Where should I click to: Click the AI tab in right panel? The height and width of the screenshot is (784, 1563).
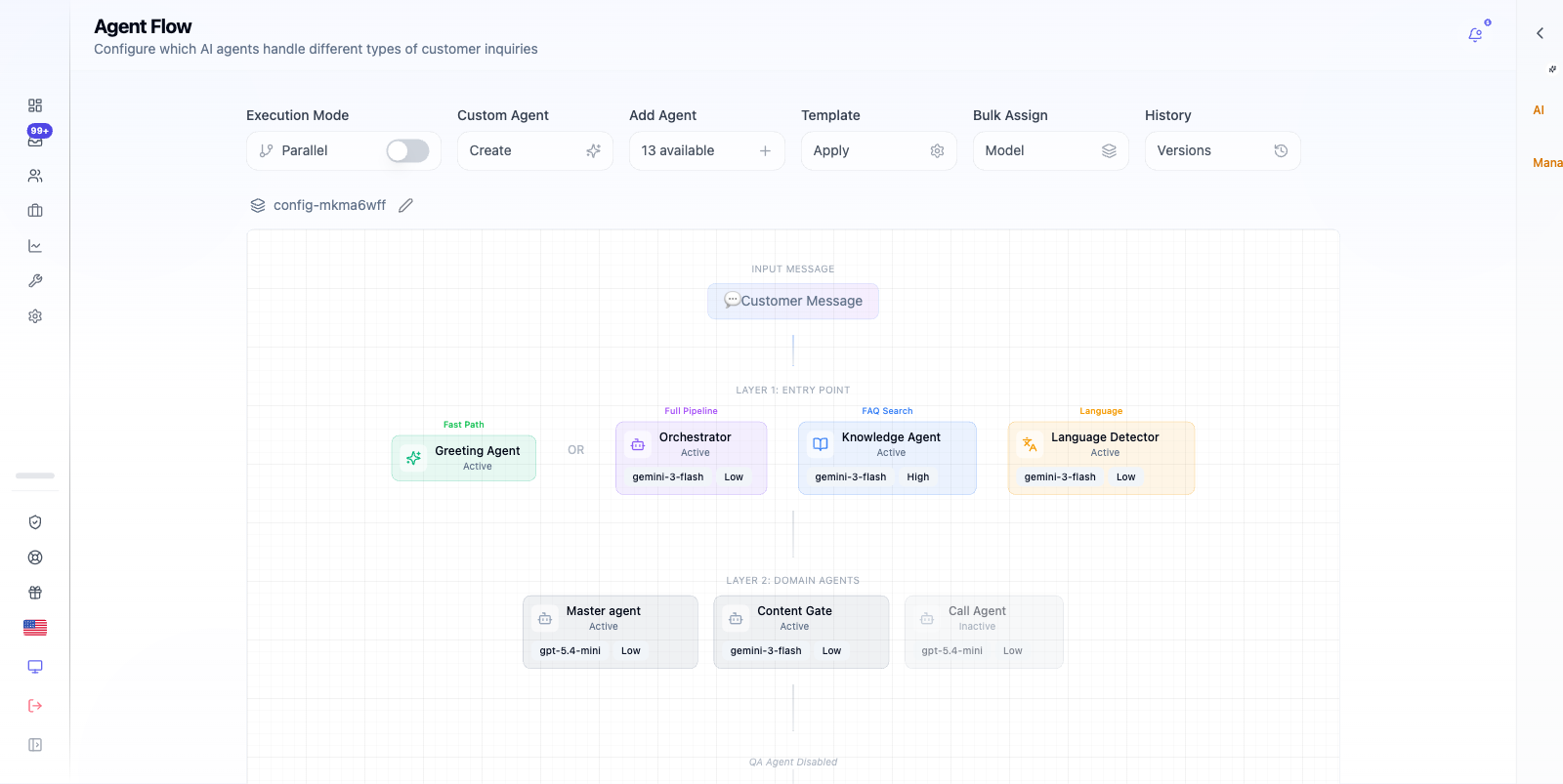[x=1539, y=110]
